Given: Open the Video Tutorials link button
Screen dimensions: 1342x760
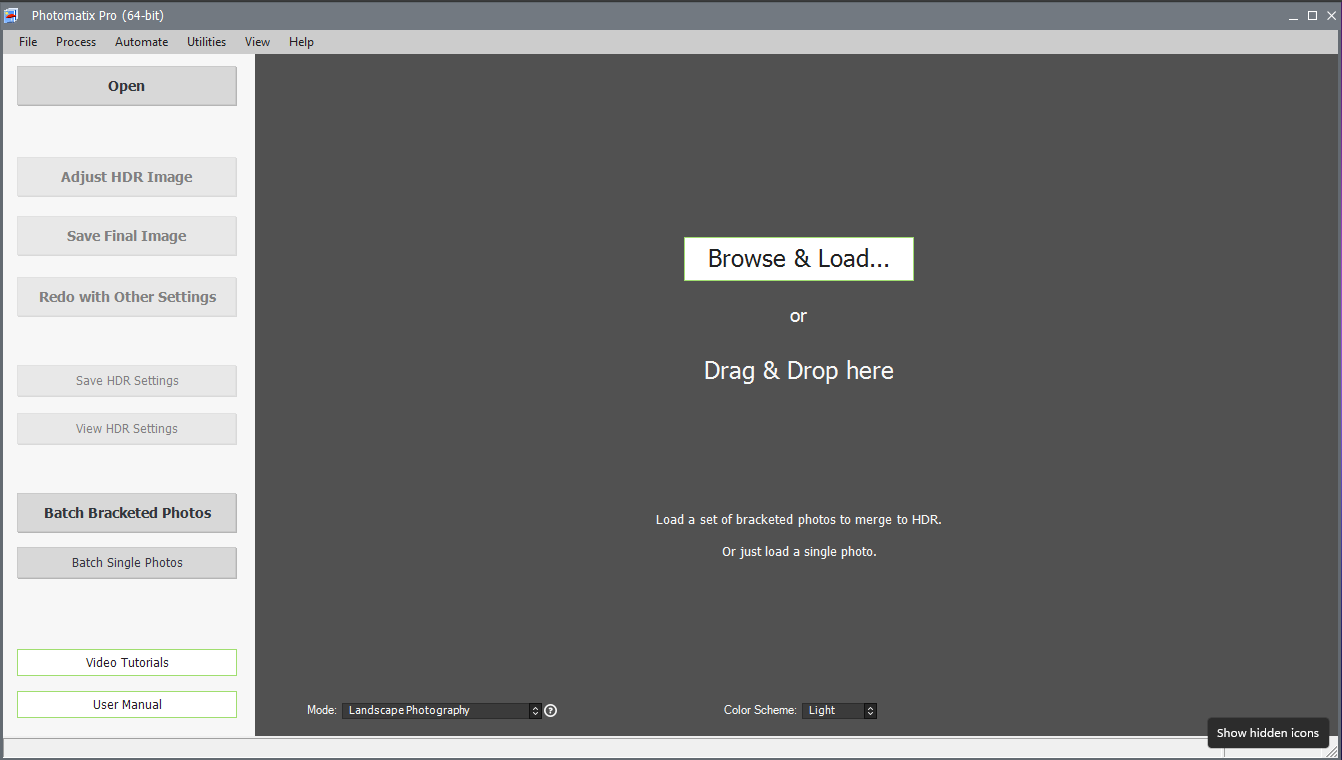Looking at the screenshot, I should tap(127, 663).
